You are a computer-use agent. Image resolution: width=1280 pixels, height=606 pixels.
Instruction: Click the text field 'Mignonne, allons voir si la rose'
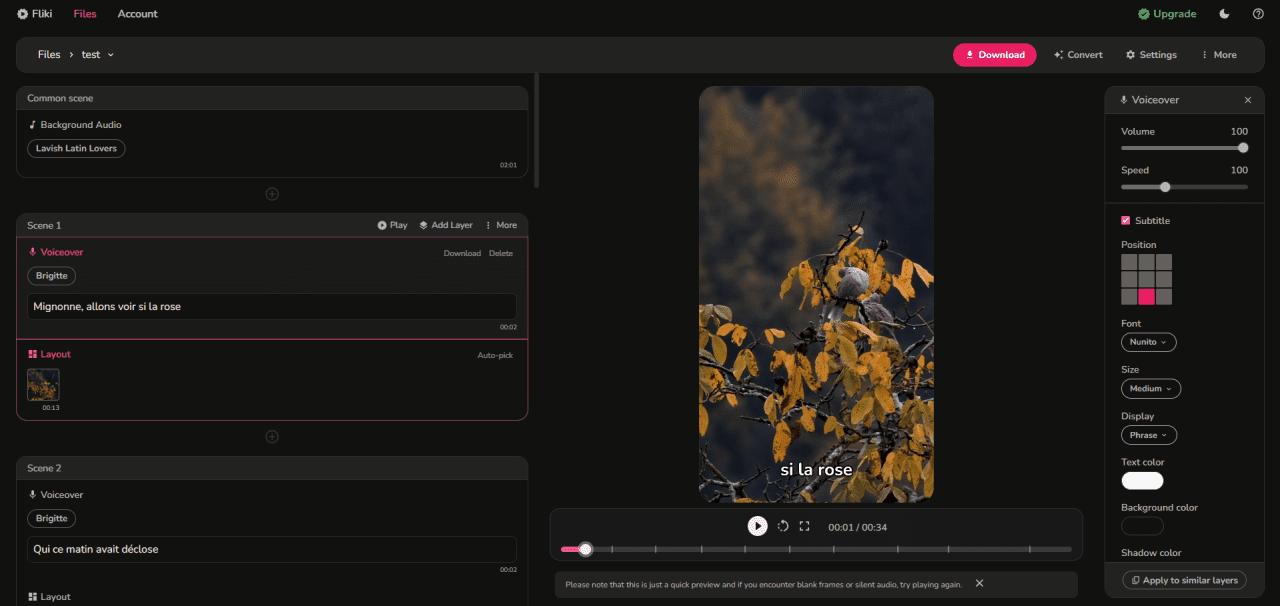pos(272,306)
